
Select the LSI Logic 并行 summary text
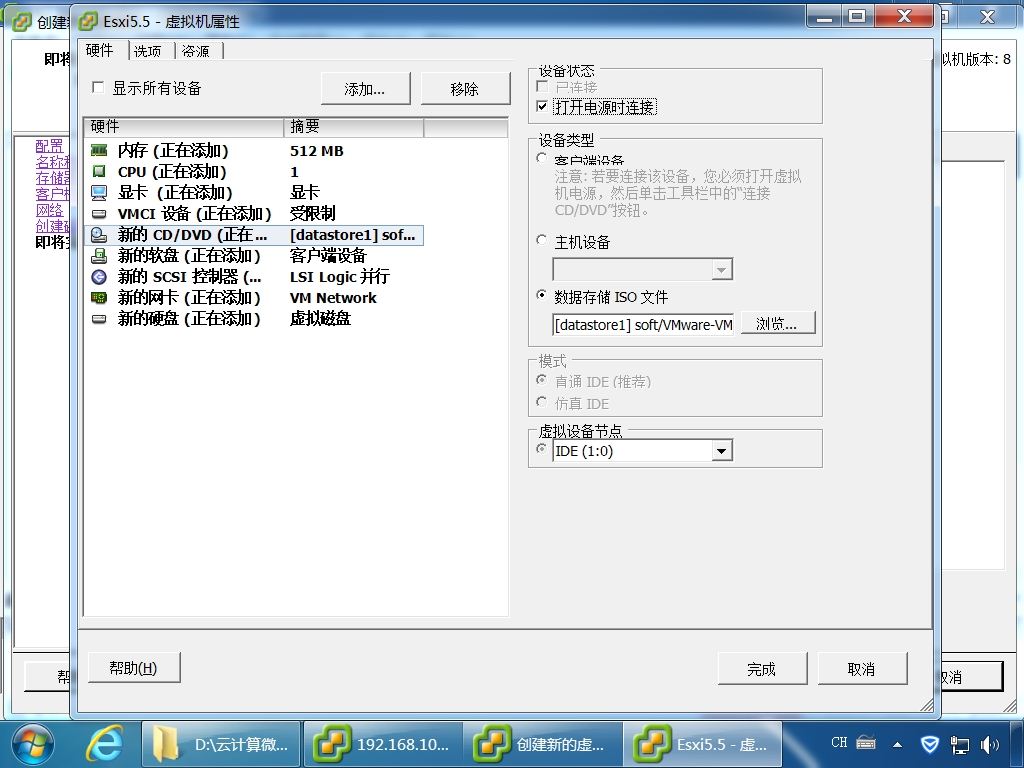(340, 277)
